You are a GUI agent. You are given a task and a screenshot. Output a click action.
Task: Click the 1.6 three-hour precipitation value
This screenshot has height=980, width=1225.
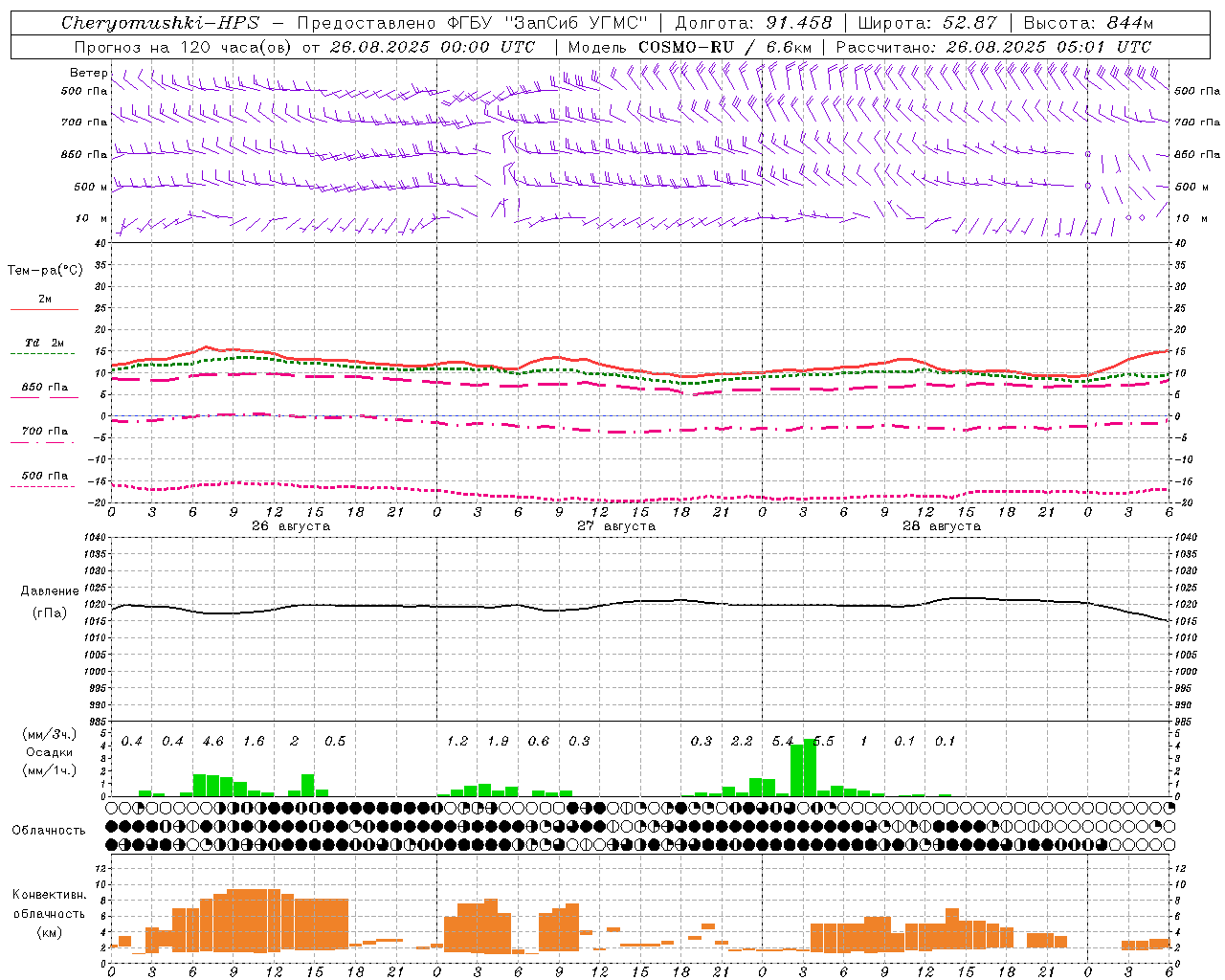[x=254, y=742]
